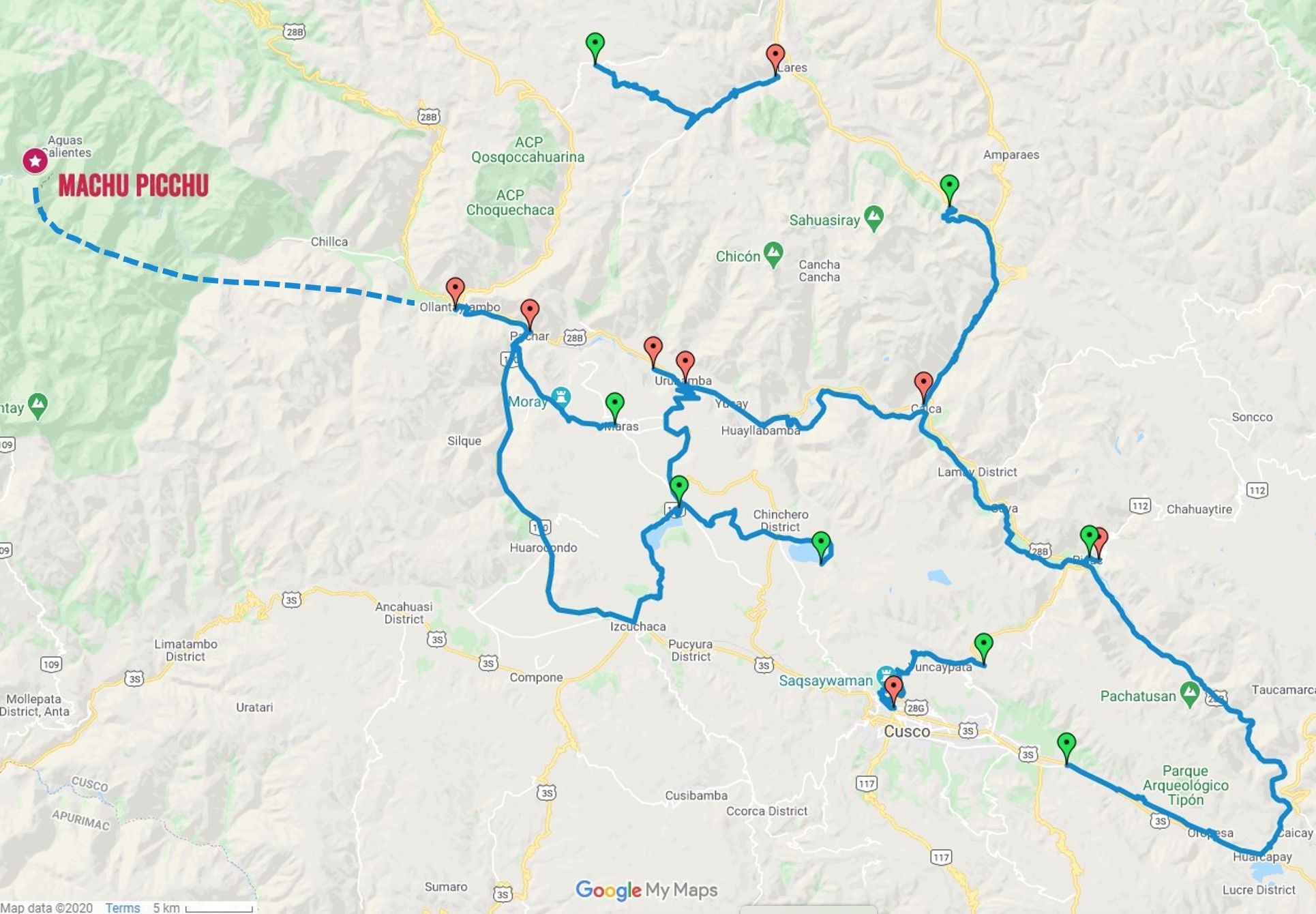The width and height of the screenshot is (1316, 914).
Task: Click the Saqsaywaman landmark label
Action: tap(826, 681)
